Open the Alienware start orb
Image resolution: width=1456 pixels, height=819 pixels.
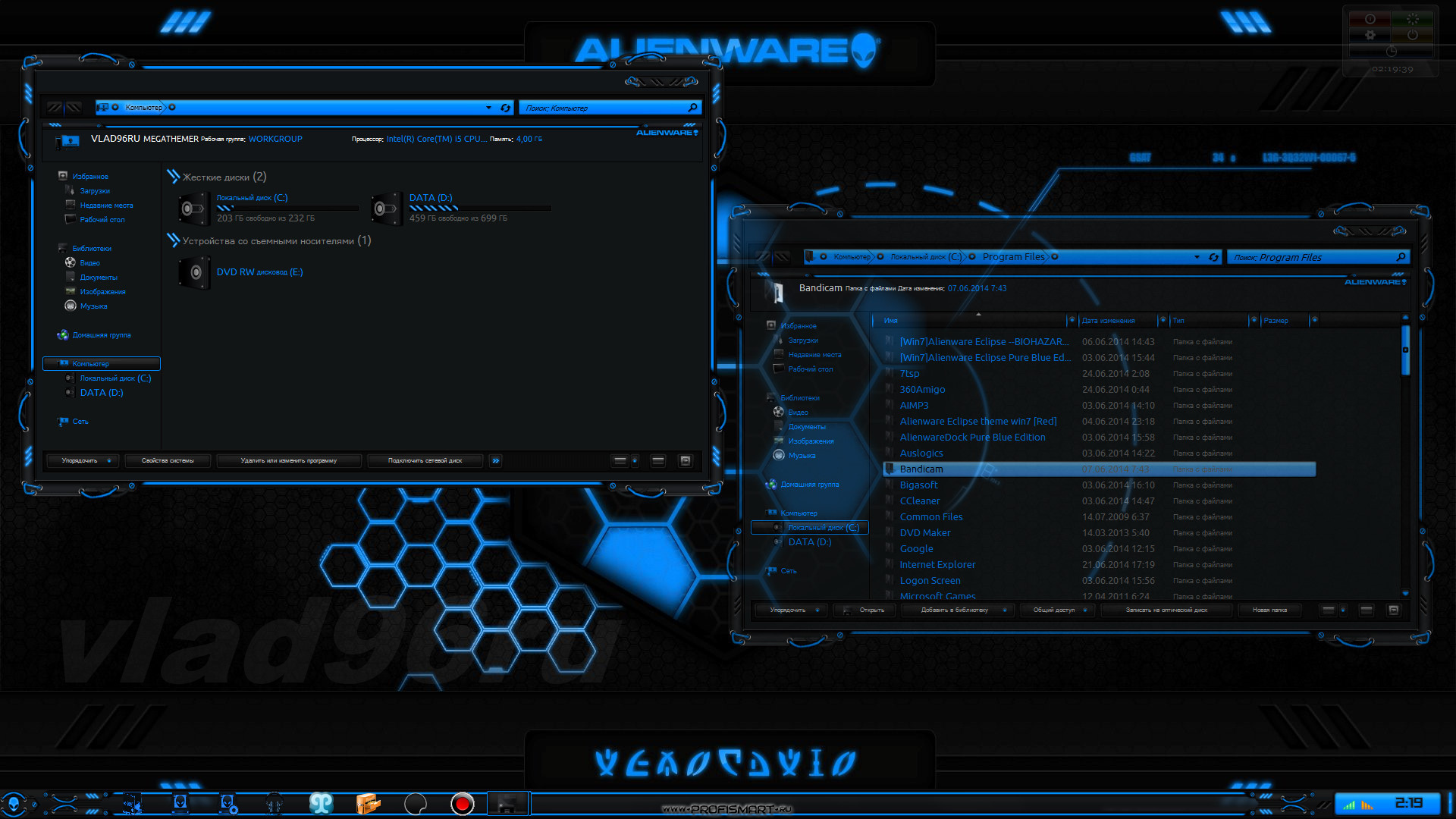14,803
